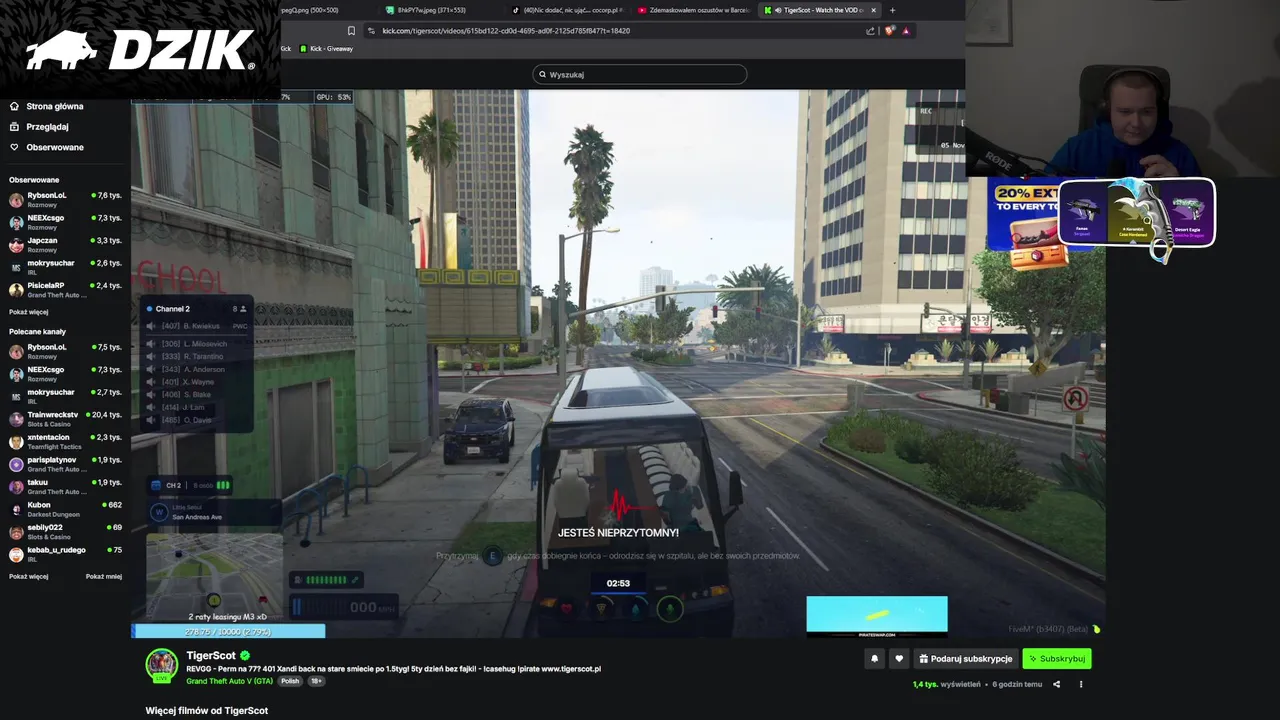This screenshot has width=1280, height=720.
Task: Open three-dot options menu below video
Action: (x=1081, y=685)
